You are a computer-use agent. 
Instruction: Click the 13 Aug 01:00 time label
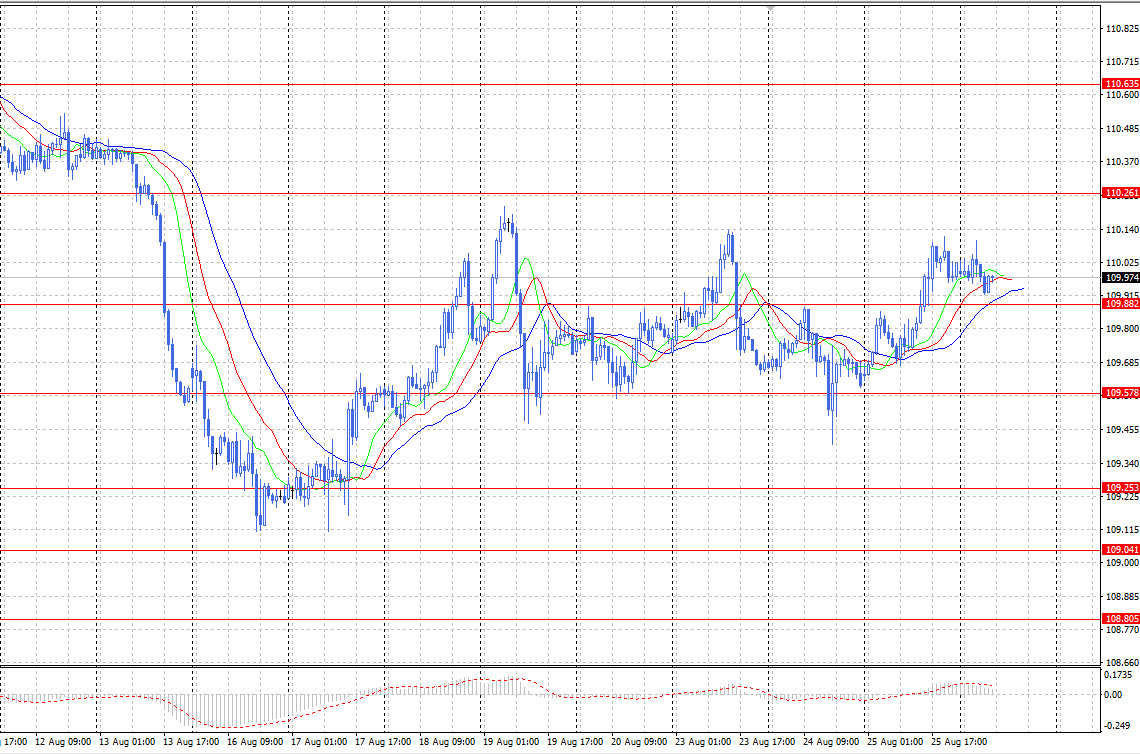(x=127, y=742)
